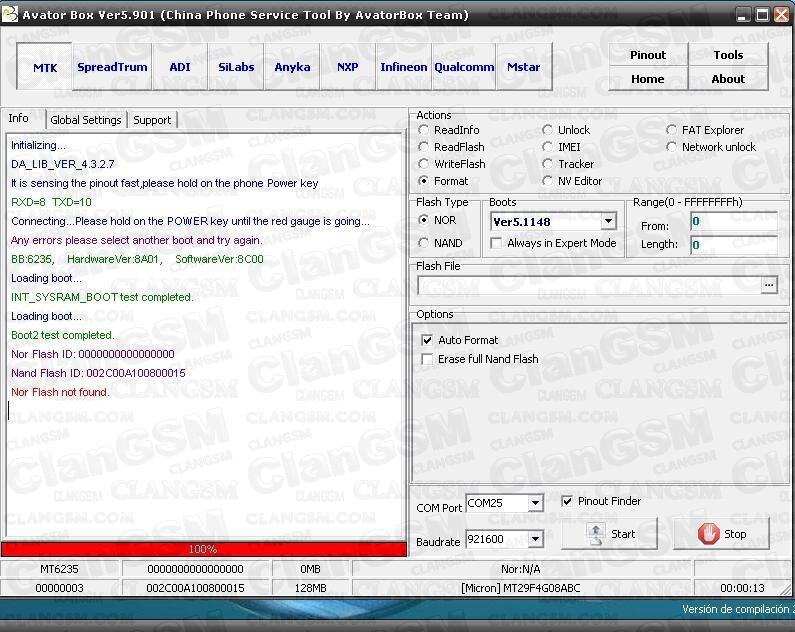The width and height of the screenshot is (795, 632).
Task: Switch to the Anyka platform tab
Action: click(292, 67)
